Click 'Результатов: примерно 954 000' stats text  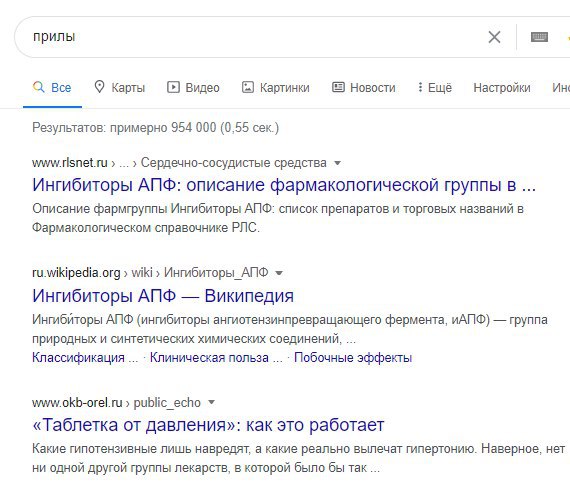click(156, 128)
